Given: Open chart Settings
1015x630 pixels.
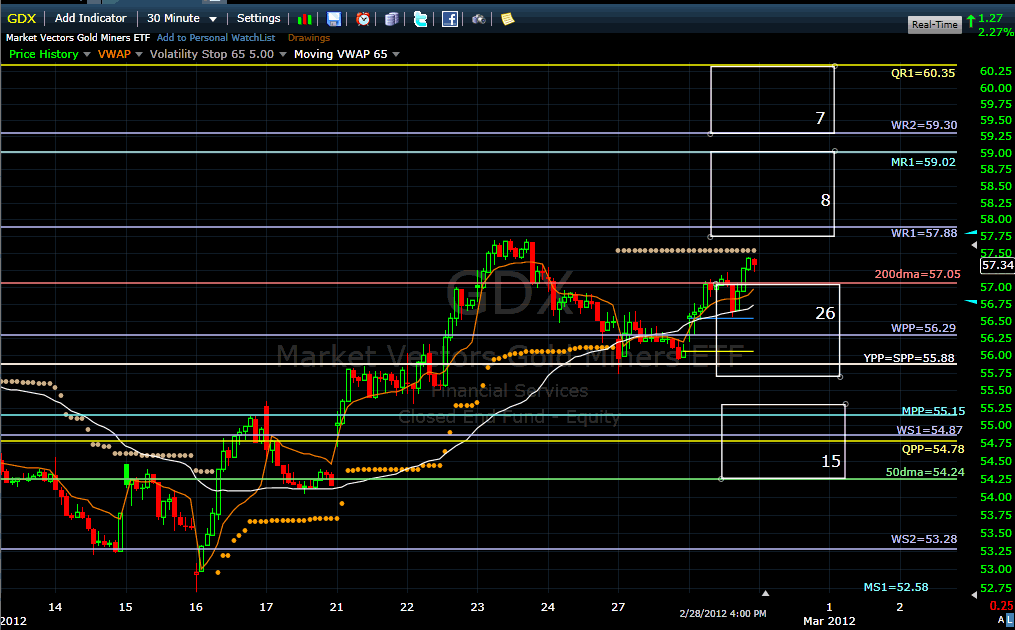Looking at the screenshot, I should pos(258,19).
